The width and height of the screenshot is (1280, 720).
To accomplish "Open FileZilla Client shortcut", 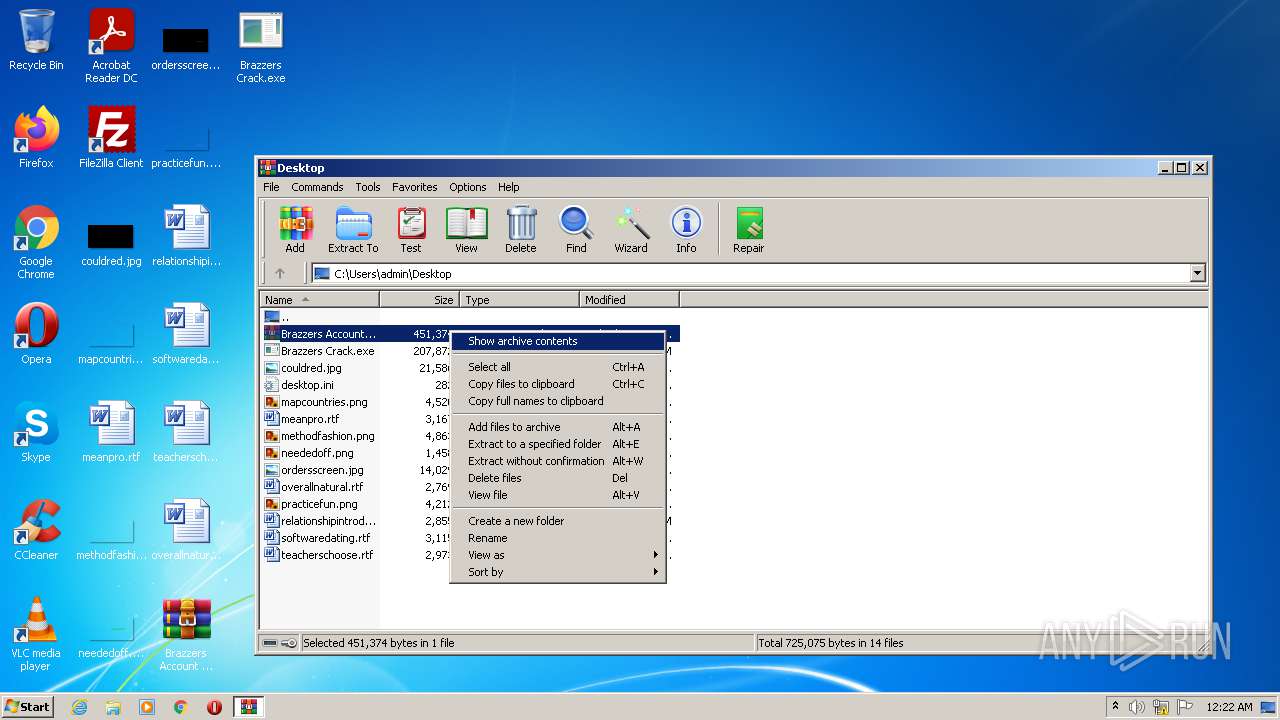I will click(111, 138).
